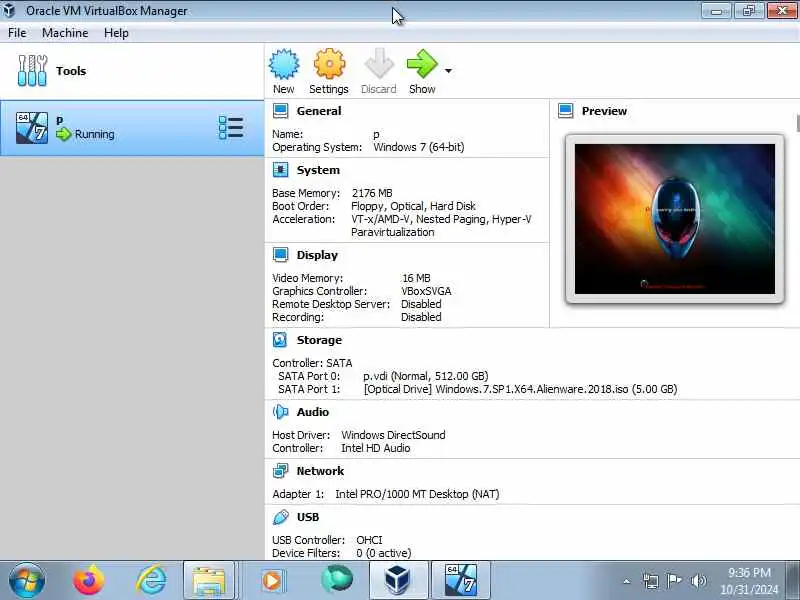Click the Audio section speaker icon
Screen dimensions: 800x600
coord(280,412)
